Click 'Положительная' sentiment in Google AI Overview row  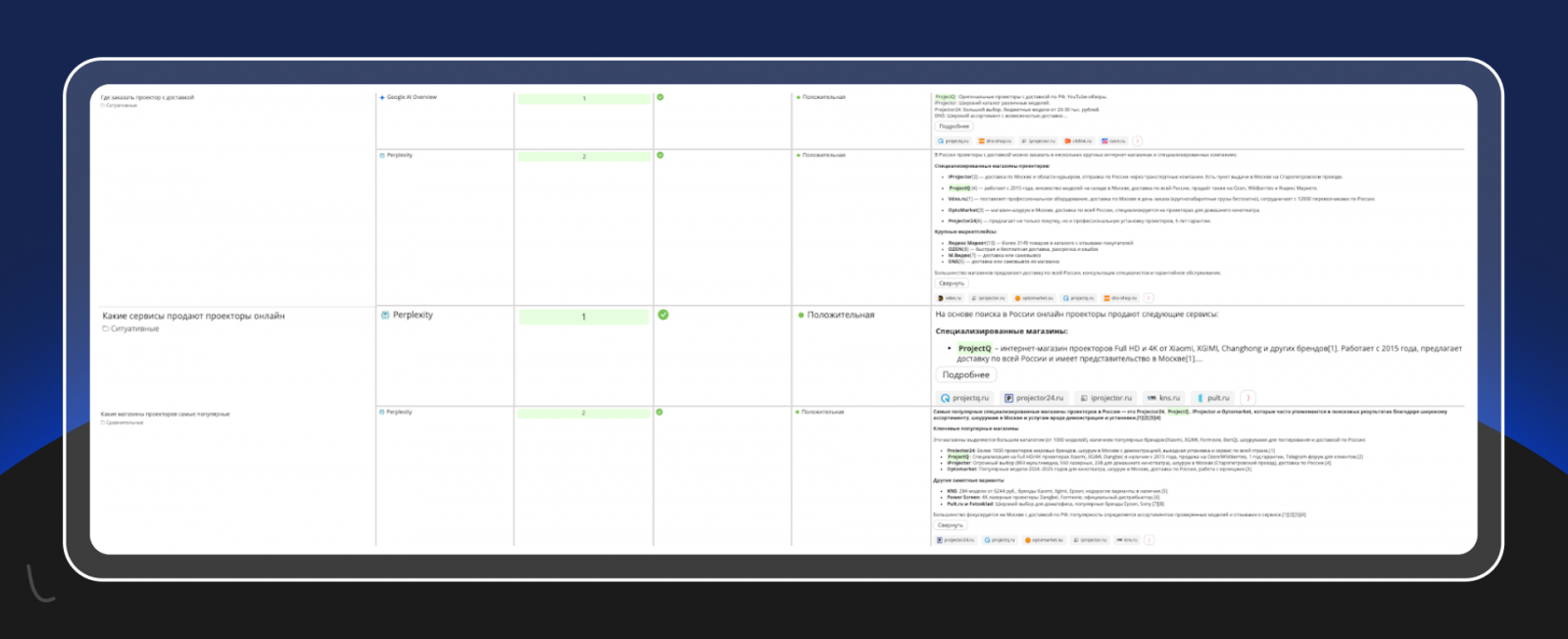tap(823, 97)
